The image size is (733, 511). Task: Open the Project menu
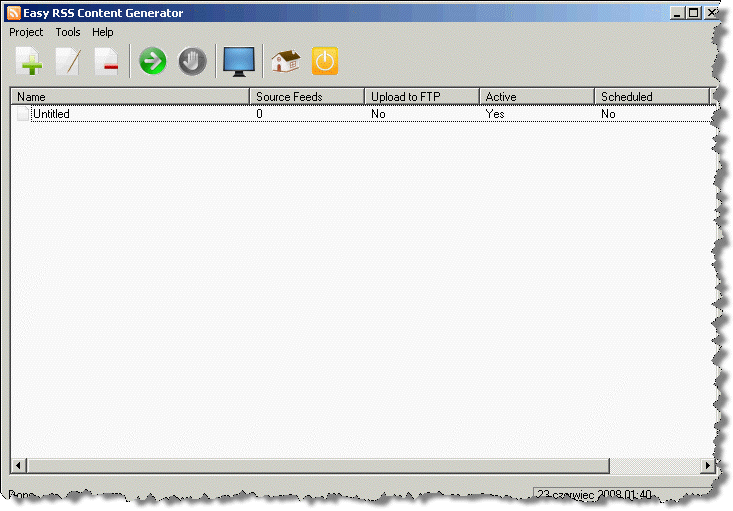coord(26,32)
